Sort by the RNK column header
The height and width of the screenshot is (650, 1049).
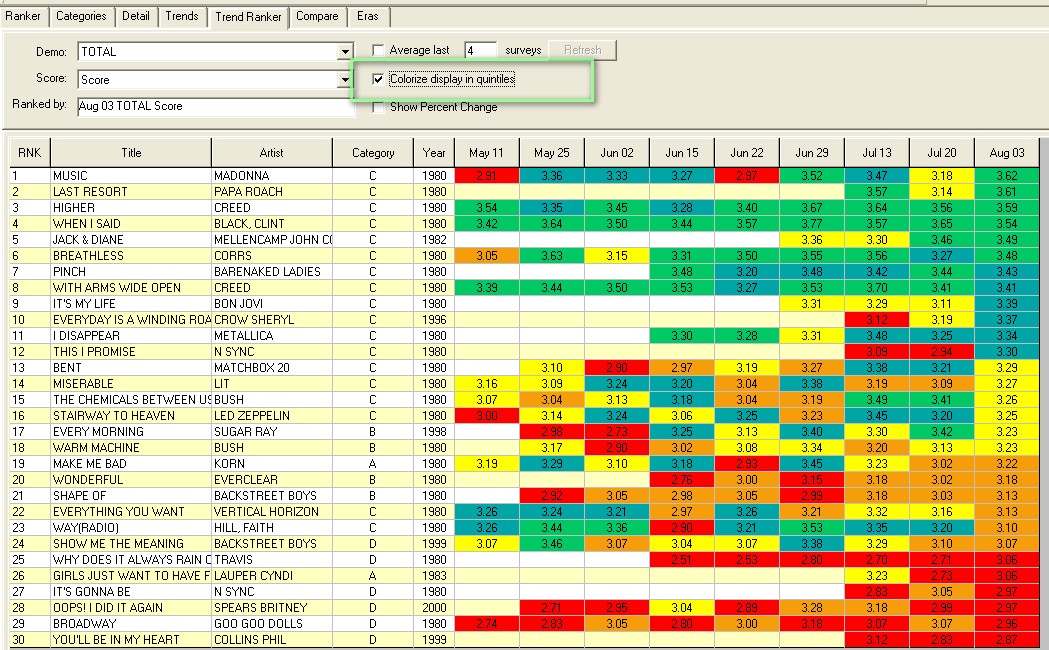(29, 153)
